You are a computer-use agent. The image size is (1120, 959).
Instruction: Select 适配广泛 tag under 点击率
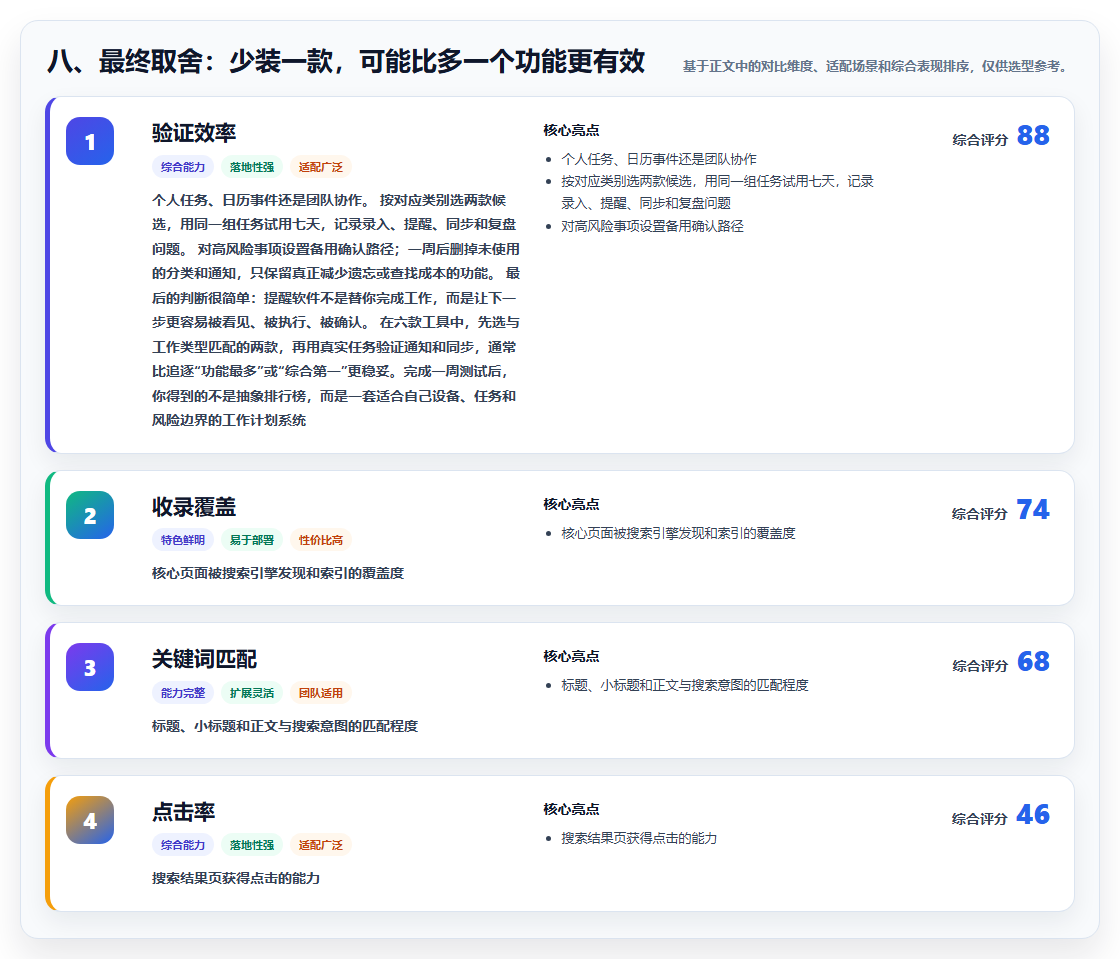[x=321, y=845]
